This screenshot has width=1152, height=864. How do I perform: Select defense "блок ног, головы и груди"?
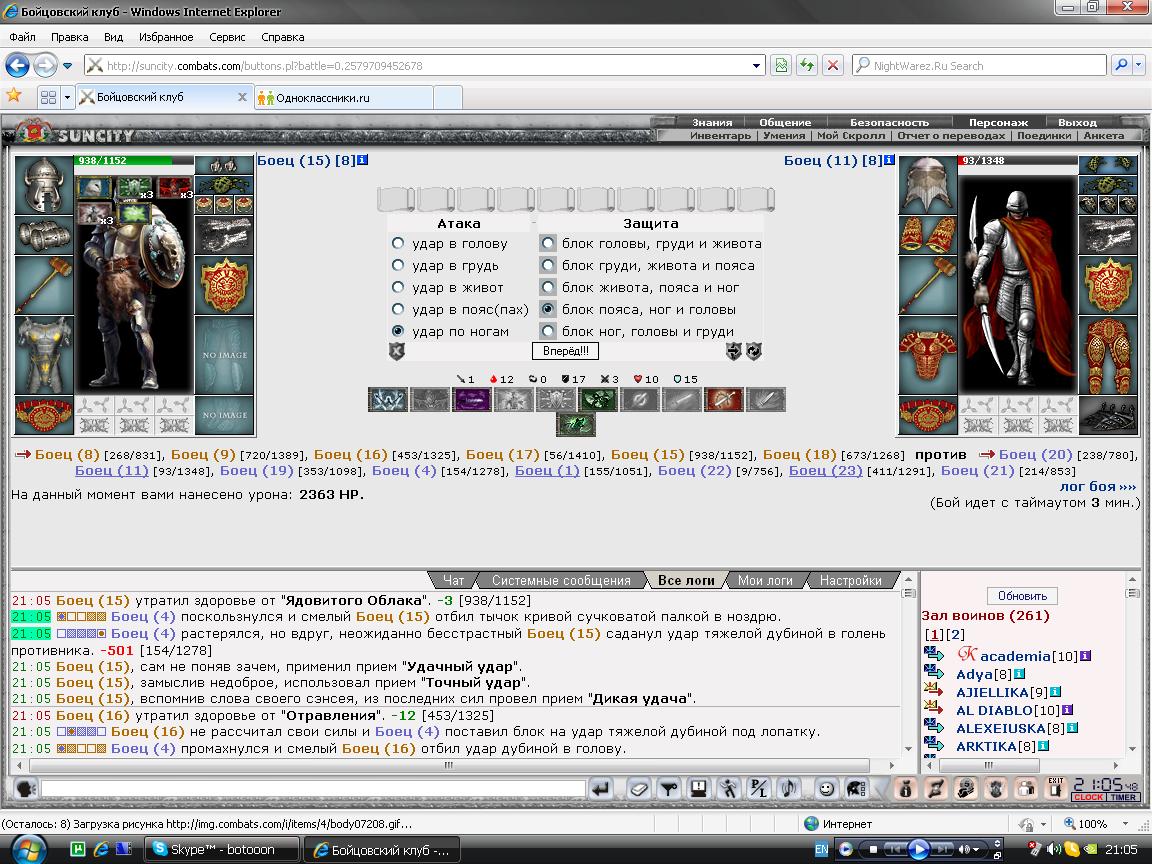(x=548, y=331)
